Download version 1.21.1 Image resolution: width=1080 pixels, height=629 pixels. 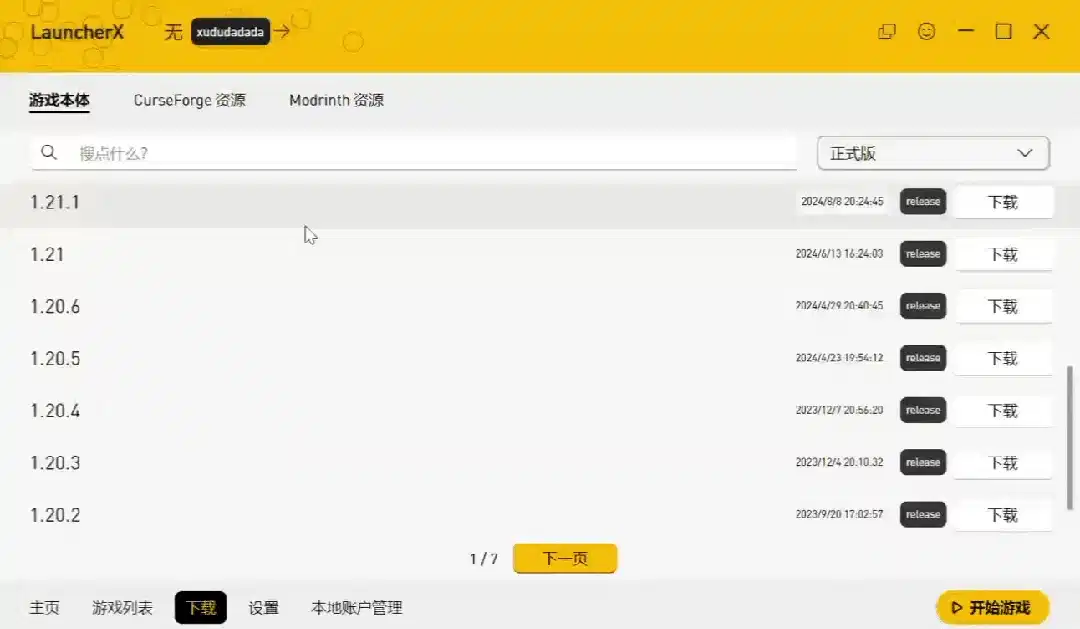1003,202
